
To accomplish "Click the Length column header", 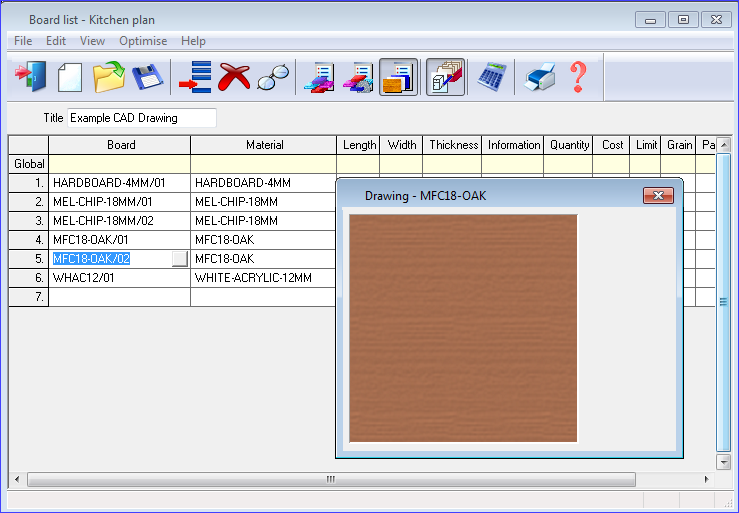I will (358, 145).
